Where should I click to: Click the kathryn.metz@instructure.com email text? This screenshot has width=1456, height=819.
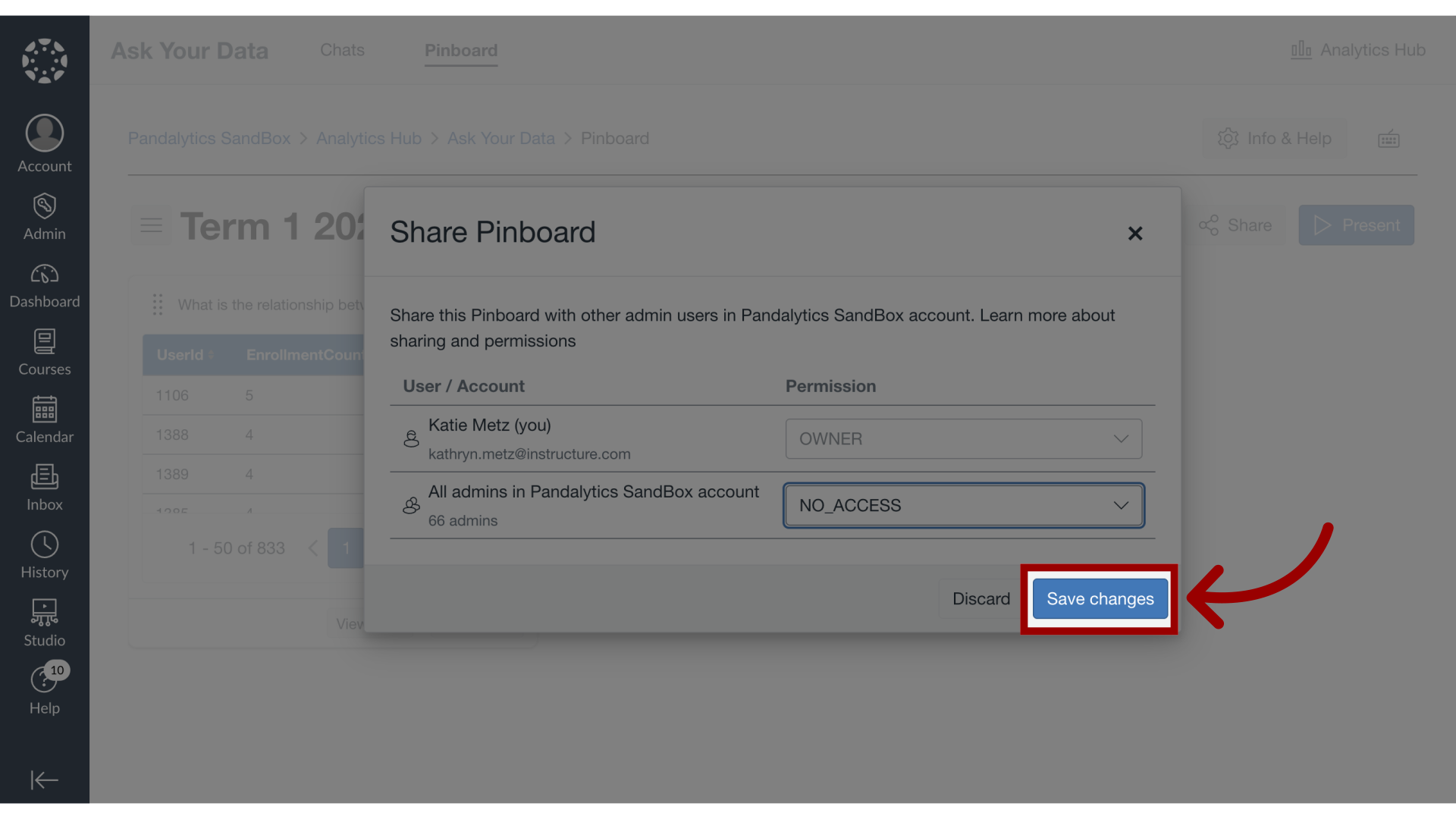529,454
